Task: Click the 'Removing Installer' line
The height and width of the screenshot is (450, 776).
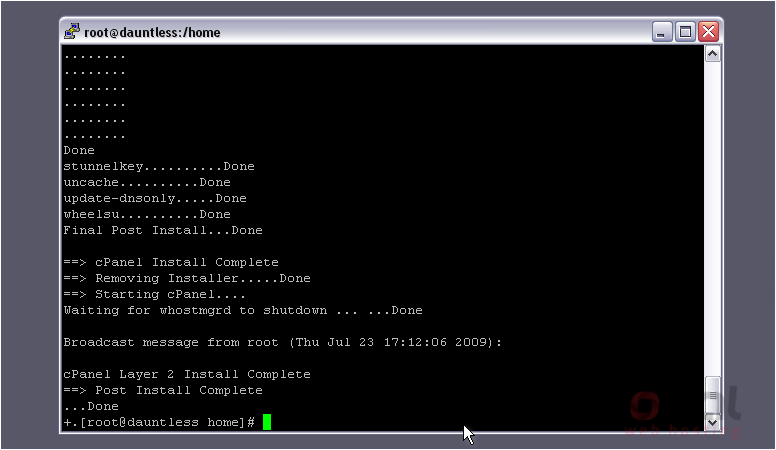Action: pos(187,278)
